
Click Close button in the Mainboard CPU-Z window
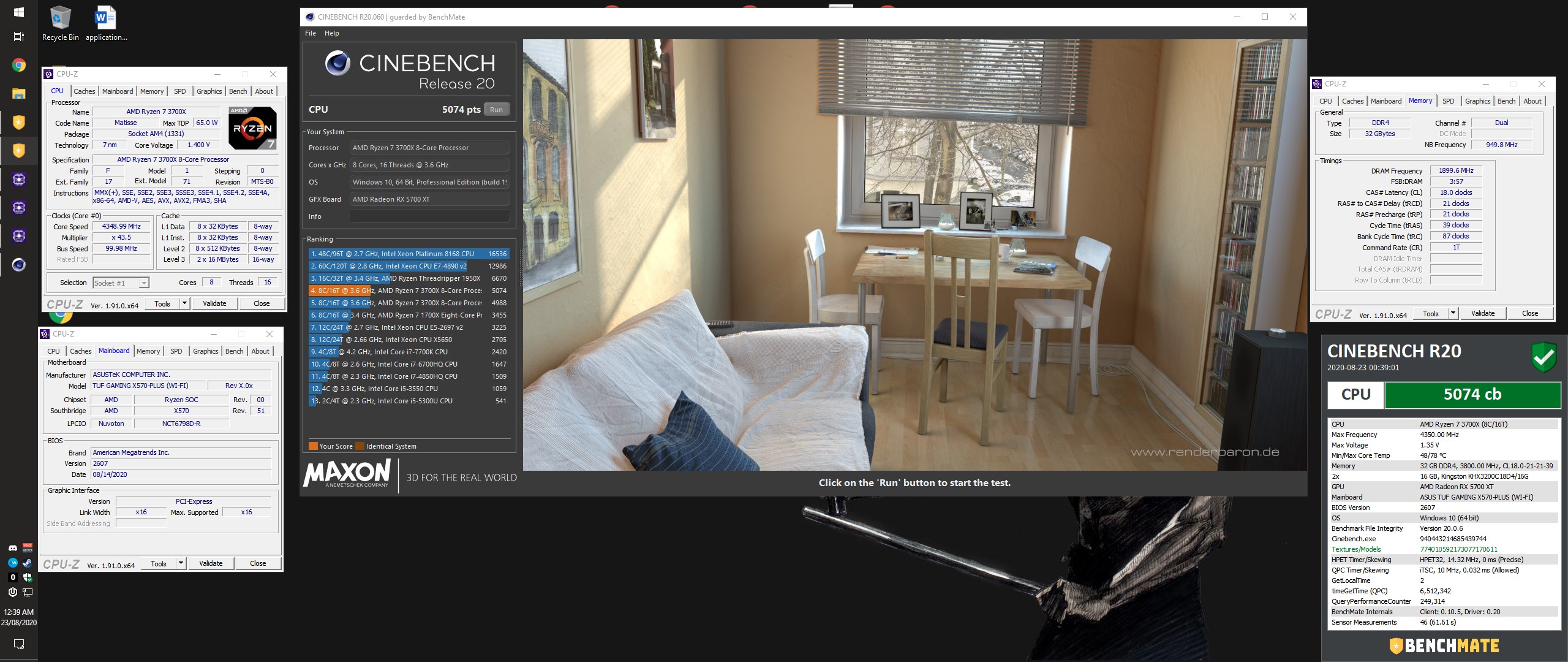click(258, 563)
